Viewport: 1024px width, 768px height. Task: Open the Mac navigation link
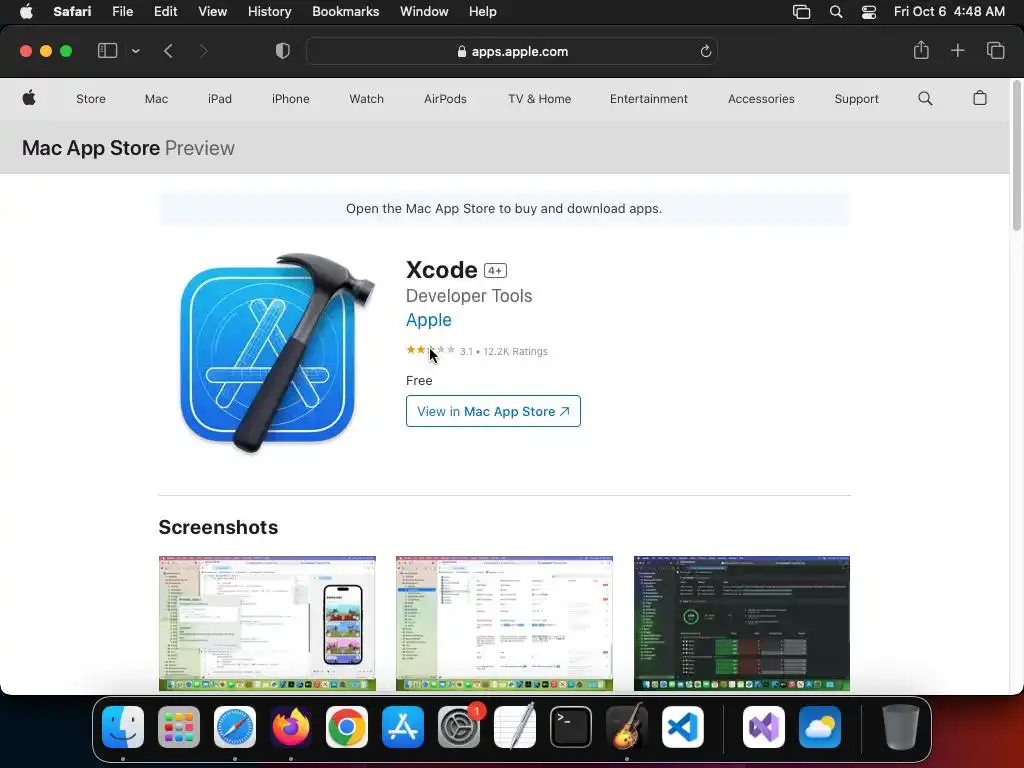pyautogui.click(x=156, y=99)
